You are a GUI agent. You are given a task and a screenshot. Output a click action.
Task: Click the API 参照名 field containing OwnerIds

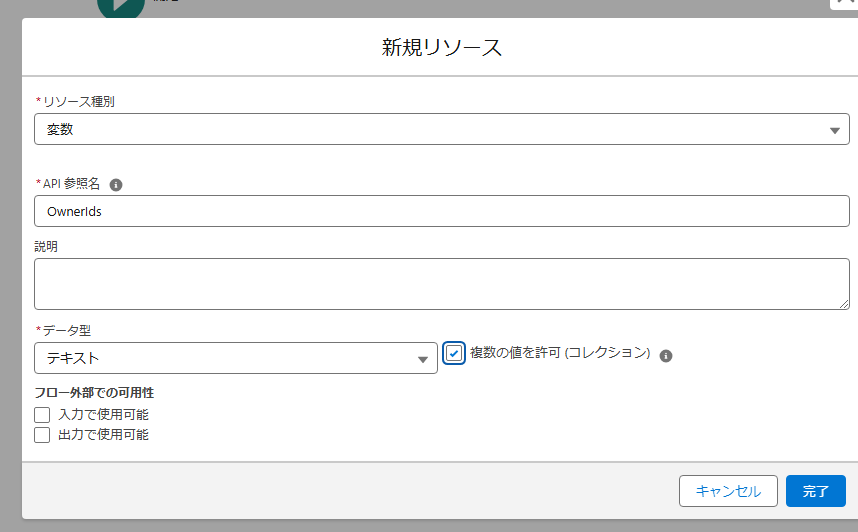click(442, 211)
